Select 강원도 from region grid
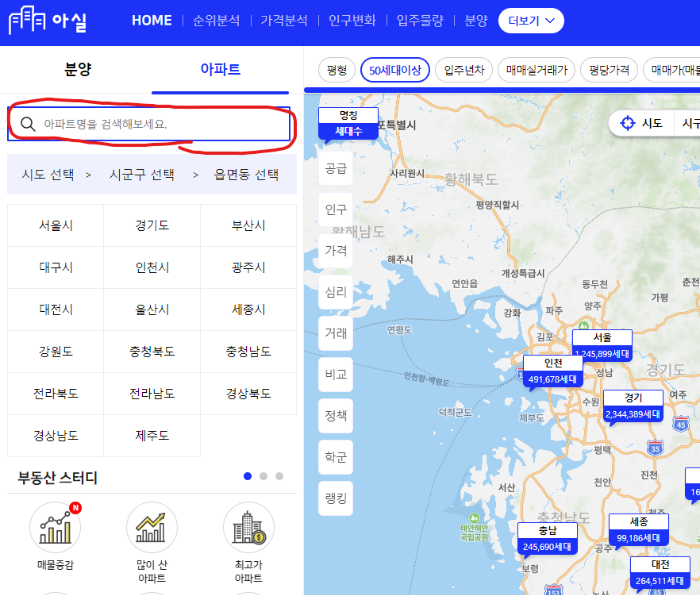Viewport: 700px width, 595px height. pos(55,351)
